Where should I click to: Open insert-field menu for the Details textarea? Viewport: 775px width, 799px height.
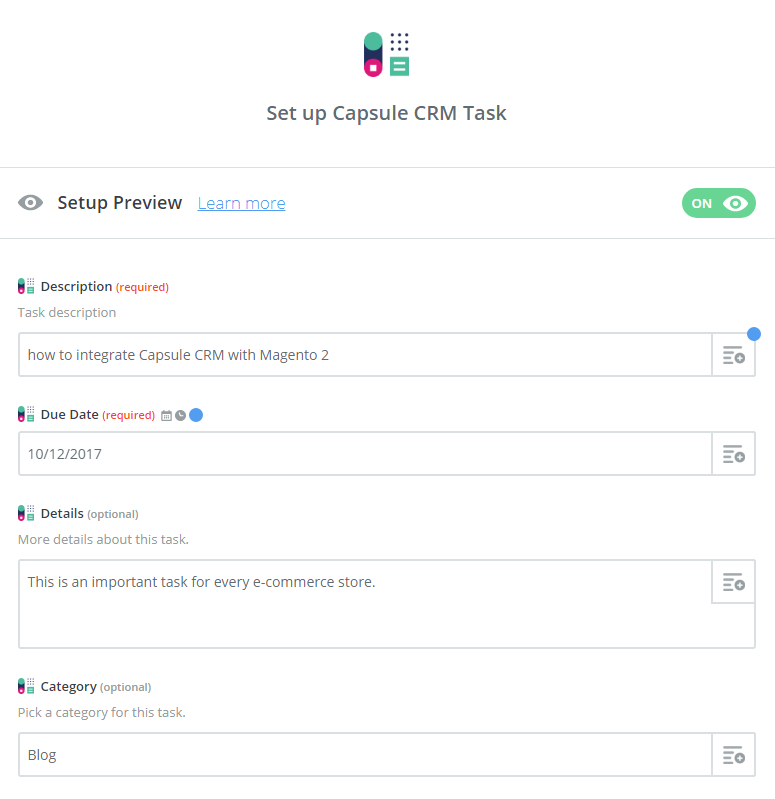pos(733,582)
